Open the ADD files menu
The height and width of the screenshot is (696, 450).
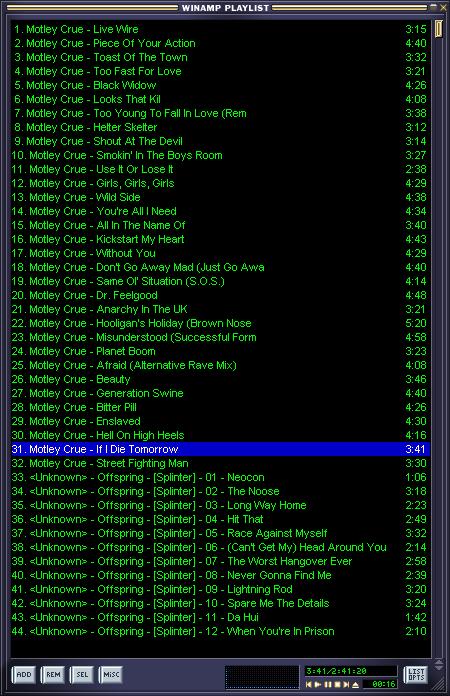24,675
